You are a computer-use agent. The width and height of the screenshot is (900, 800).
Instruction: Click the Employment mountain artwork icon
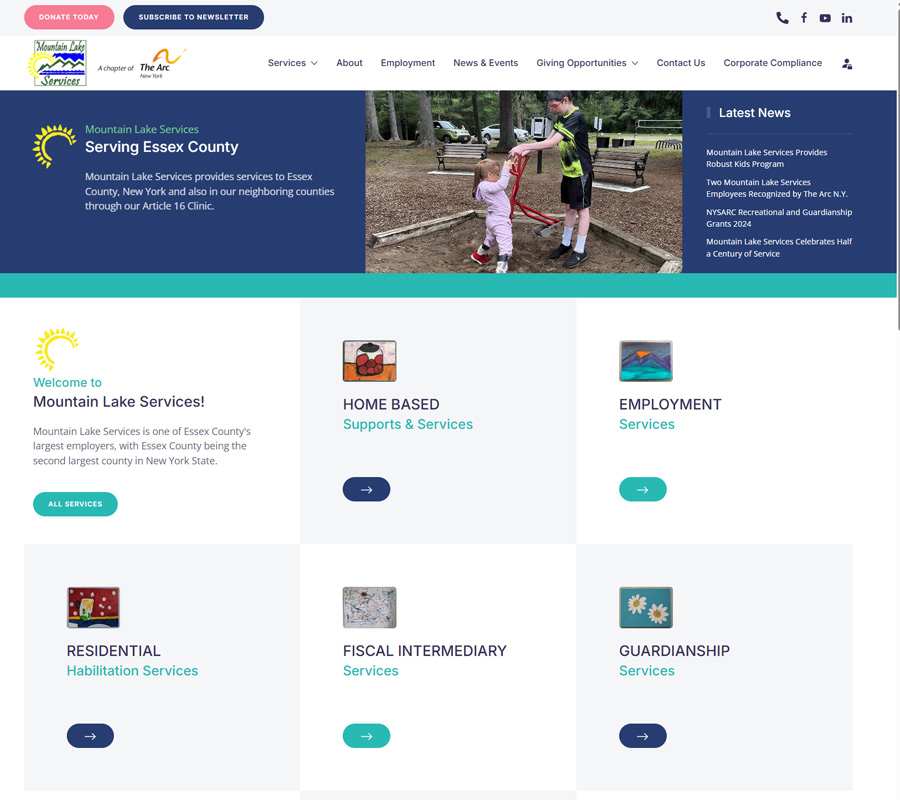click(646, 361)
